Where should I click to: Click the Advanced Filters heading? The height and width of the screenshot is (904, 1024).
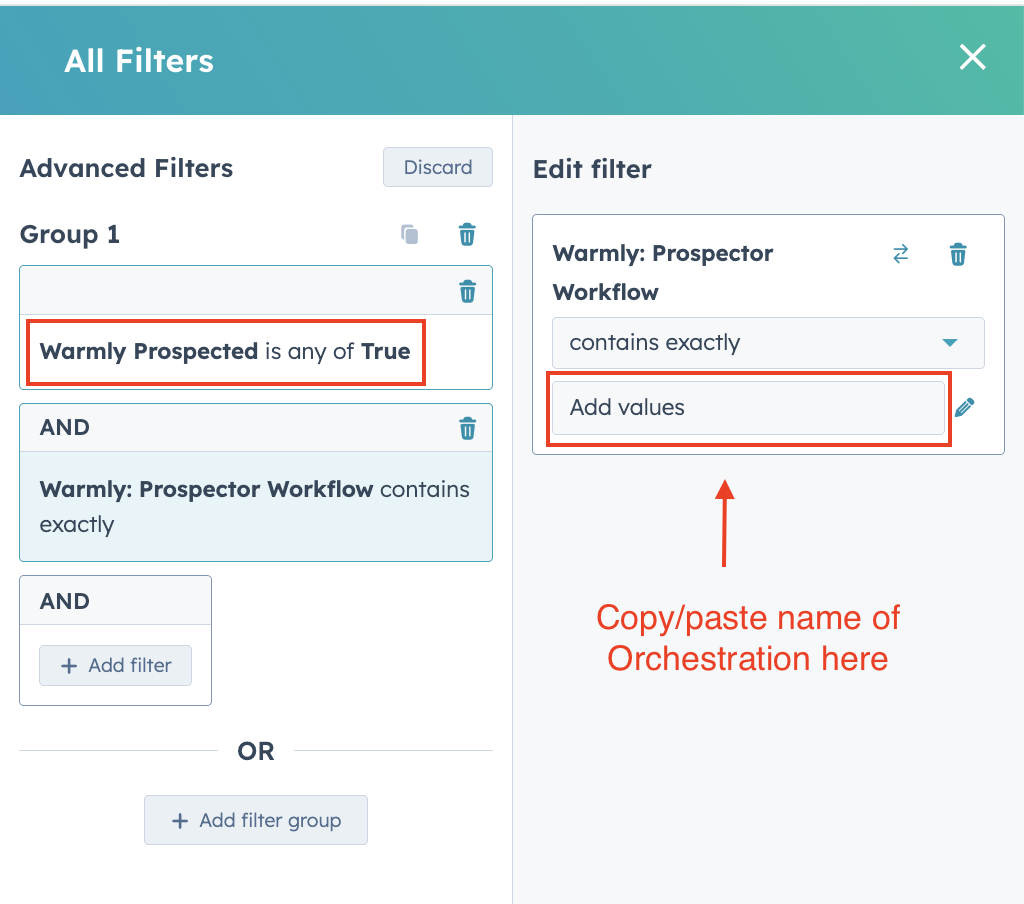point(126,168)
